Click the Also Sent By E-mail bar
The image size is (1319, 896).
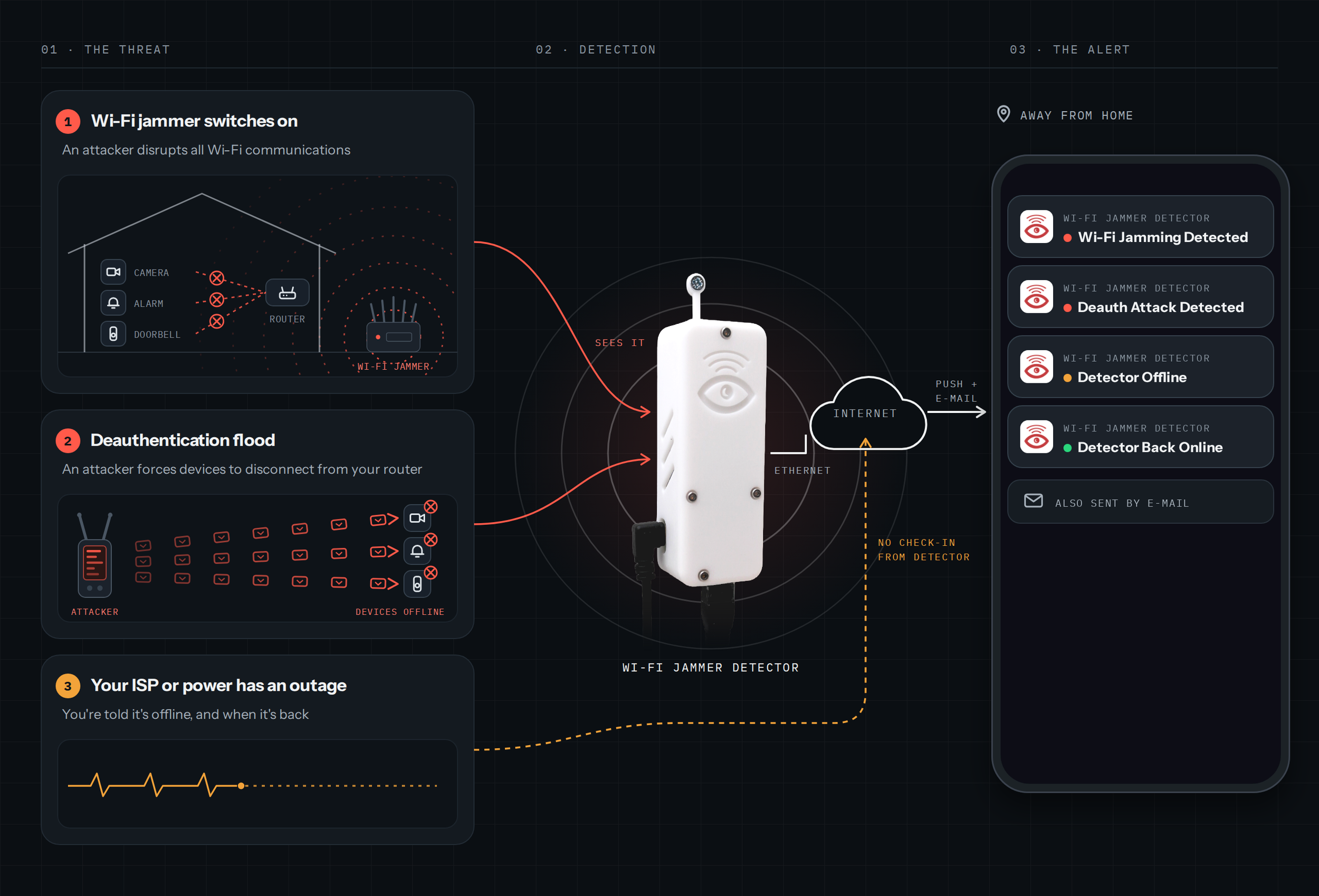(1140, 502)
